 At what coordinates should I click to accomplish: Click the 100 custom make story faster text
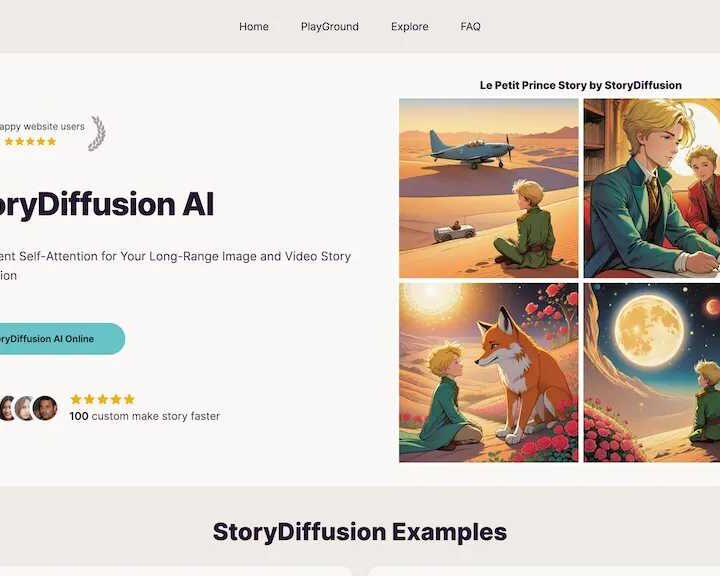pos(145,416)
